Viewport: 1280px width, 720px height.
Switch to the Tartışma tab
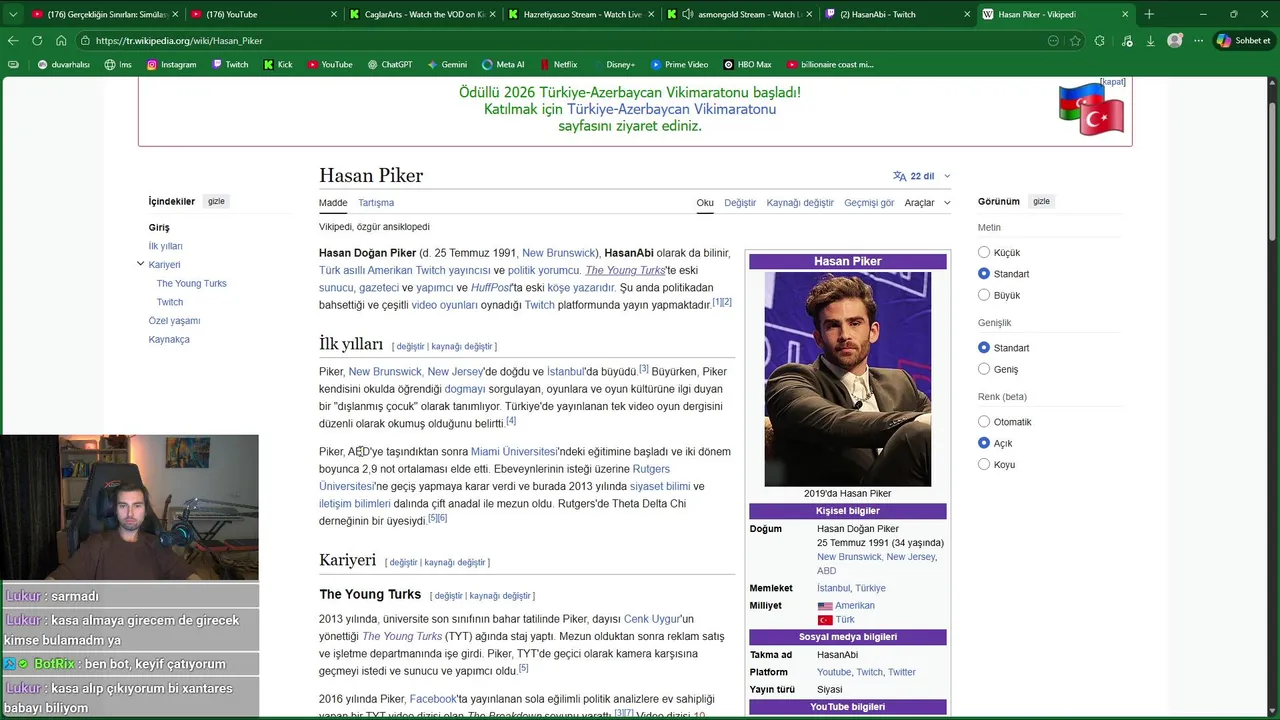click(376, 203)
